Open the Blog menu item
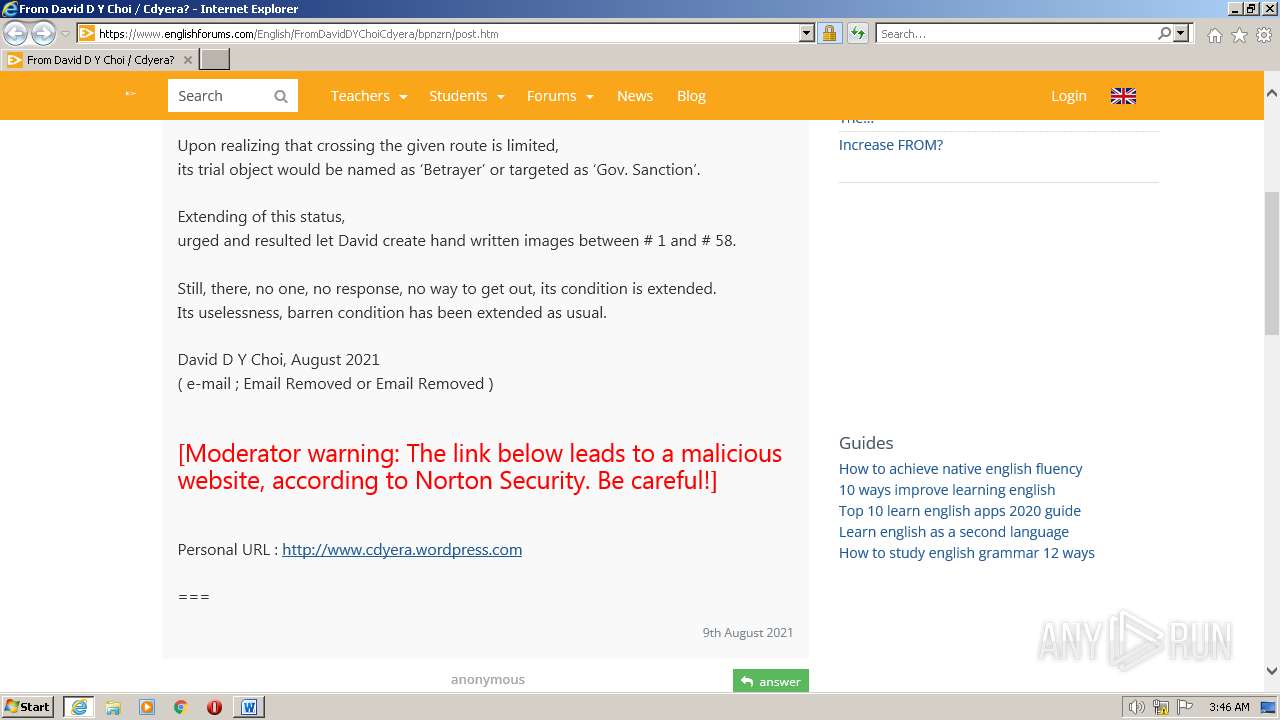 [691, 96]
